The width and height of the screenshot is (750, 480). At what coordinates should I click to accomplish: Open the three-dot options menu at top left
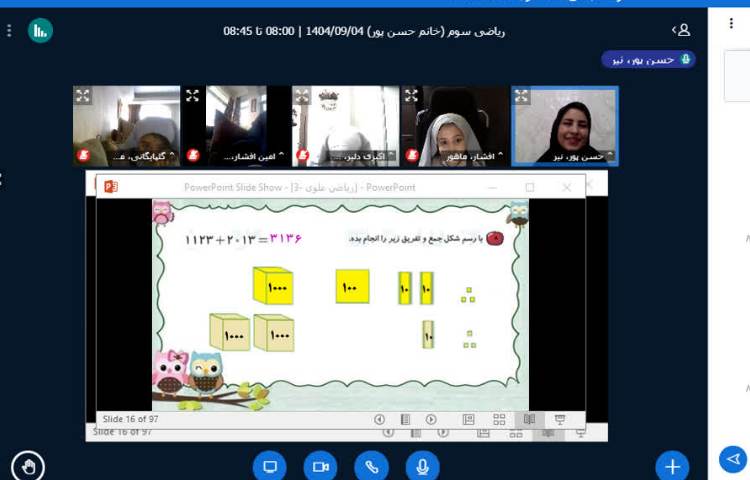[10, 31]
